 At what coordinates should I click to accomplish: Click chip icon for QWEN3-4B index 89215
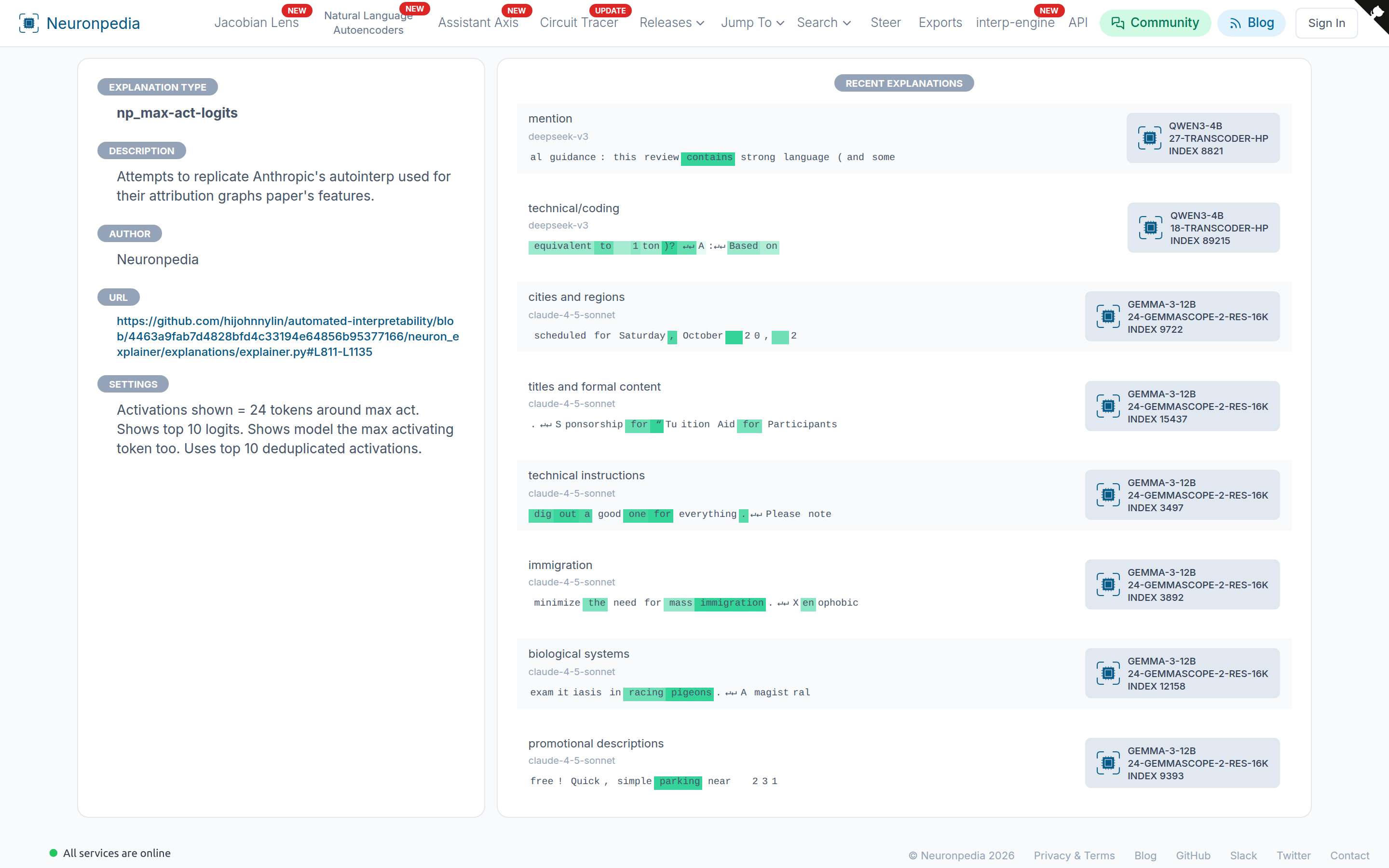[1151, 227]
